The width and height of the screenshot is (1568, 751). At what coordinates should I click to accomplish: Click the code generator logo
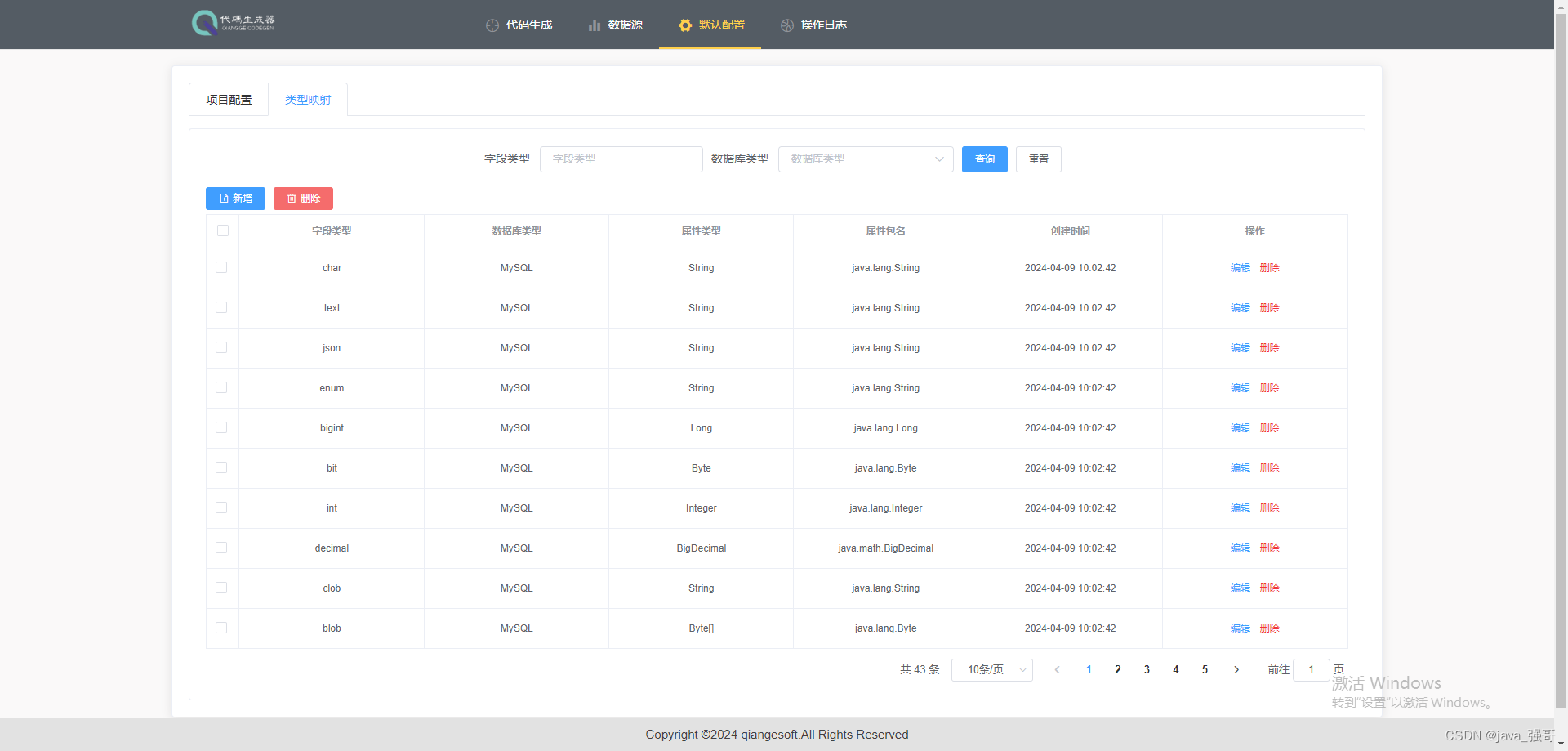coord(234,23)
